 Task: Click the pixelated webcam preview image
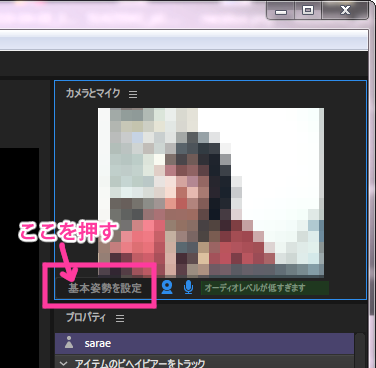tap(211, 192)
